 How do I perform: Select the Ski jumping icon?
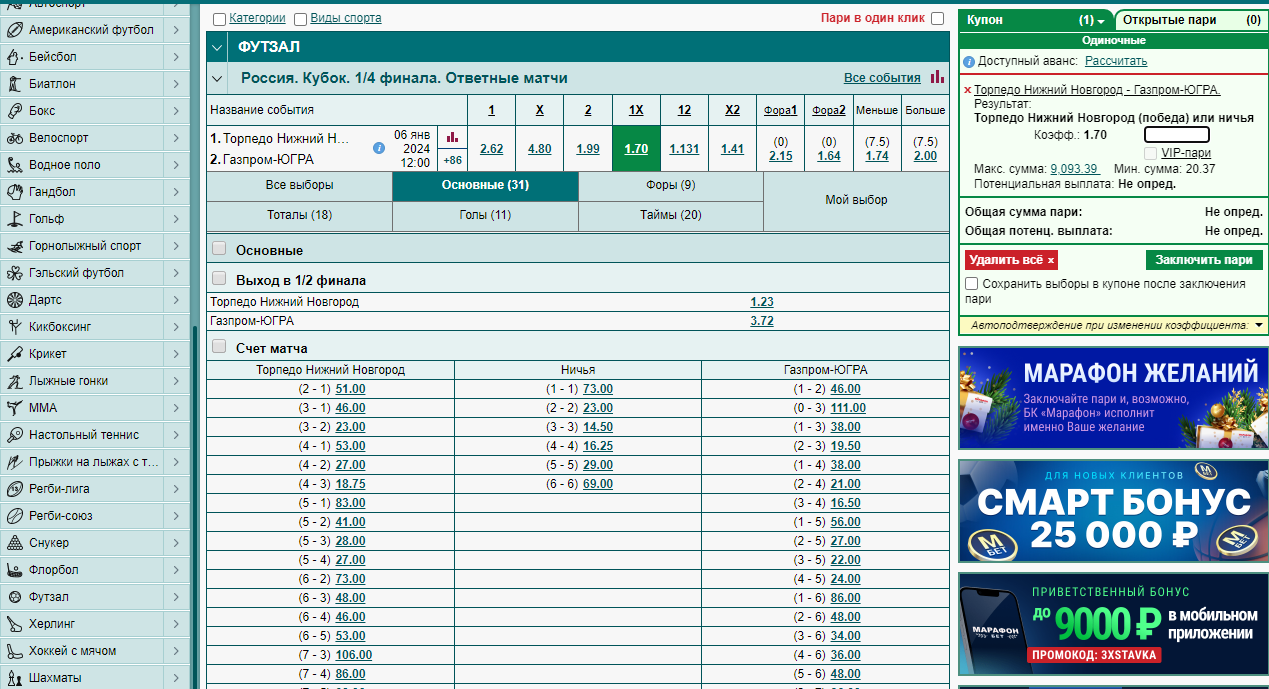14,462
